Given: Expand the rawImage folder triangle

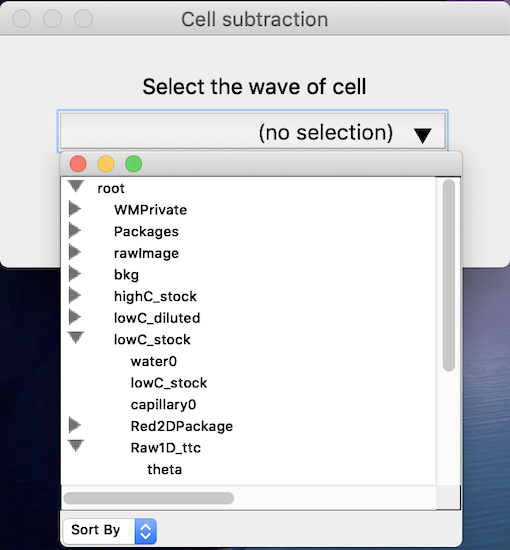Looking at the screenshot, I should pyautogui.click(x=75, y=252).
